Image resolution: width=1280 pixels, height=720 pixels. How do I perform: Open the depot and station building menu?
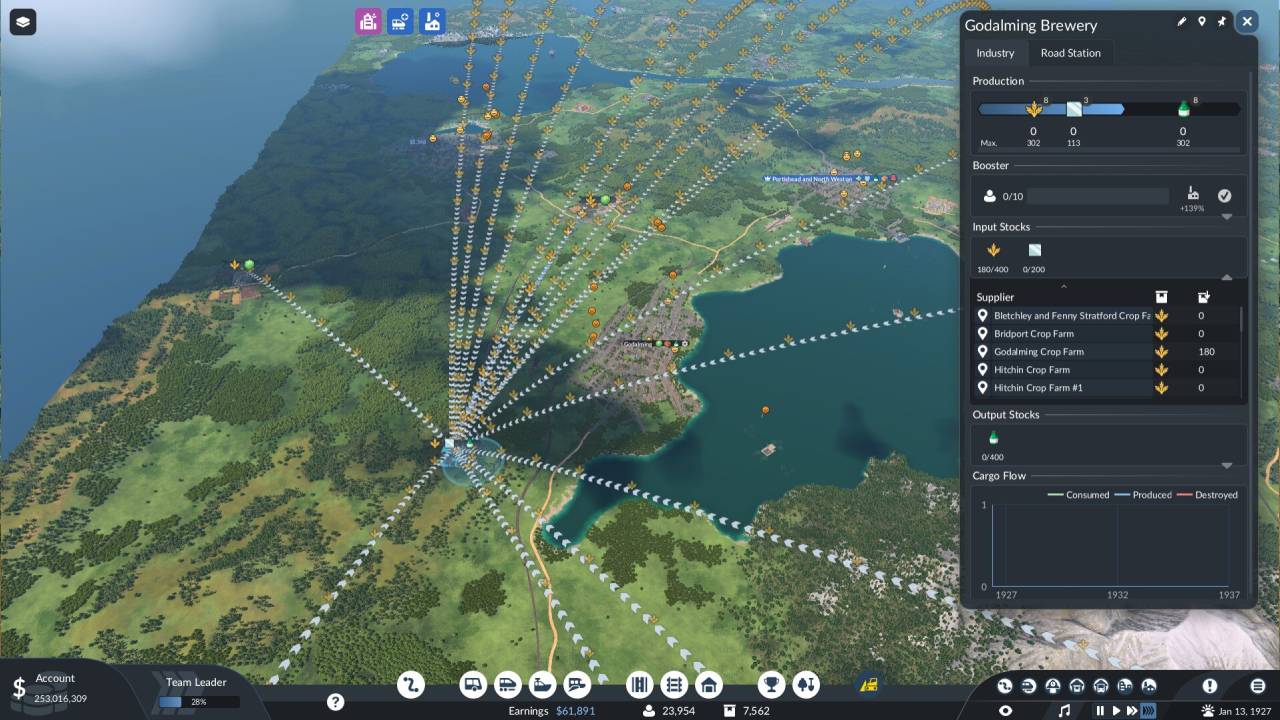(x=709, y=684)
